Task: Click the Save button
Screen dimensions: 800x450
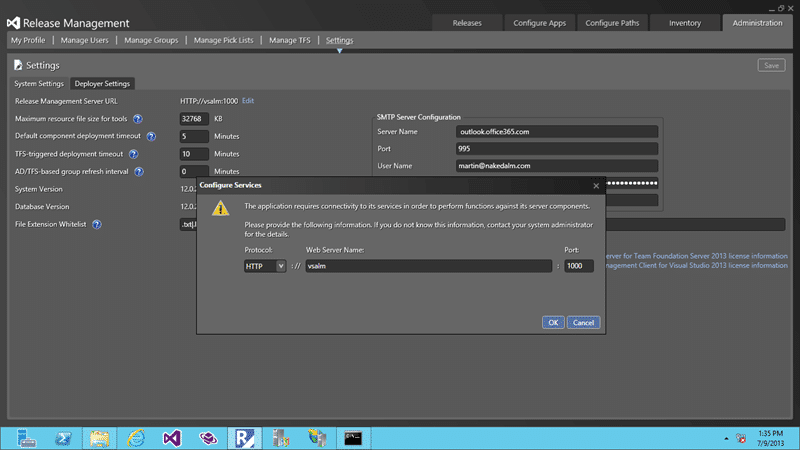Action: [771, 65]
